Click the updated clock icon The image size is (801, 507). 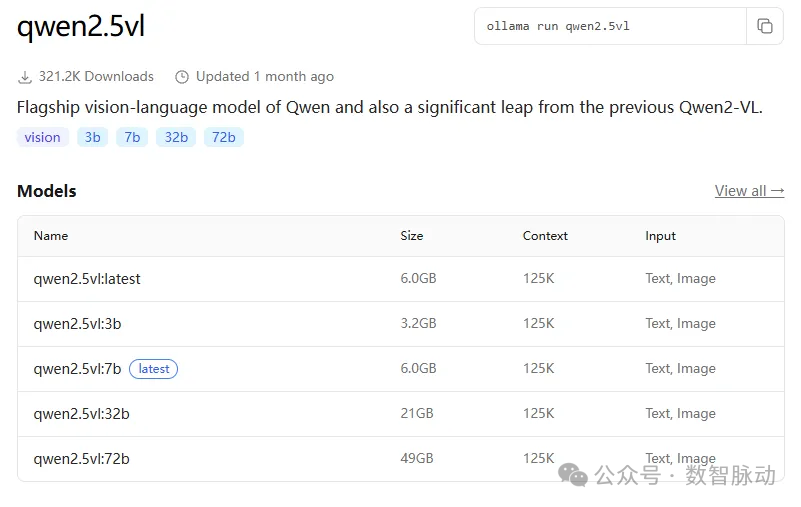pyautogui.click(x=182, y=77)
